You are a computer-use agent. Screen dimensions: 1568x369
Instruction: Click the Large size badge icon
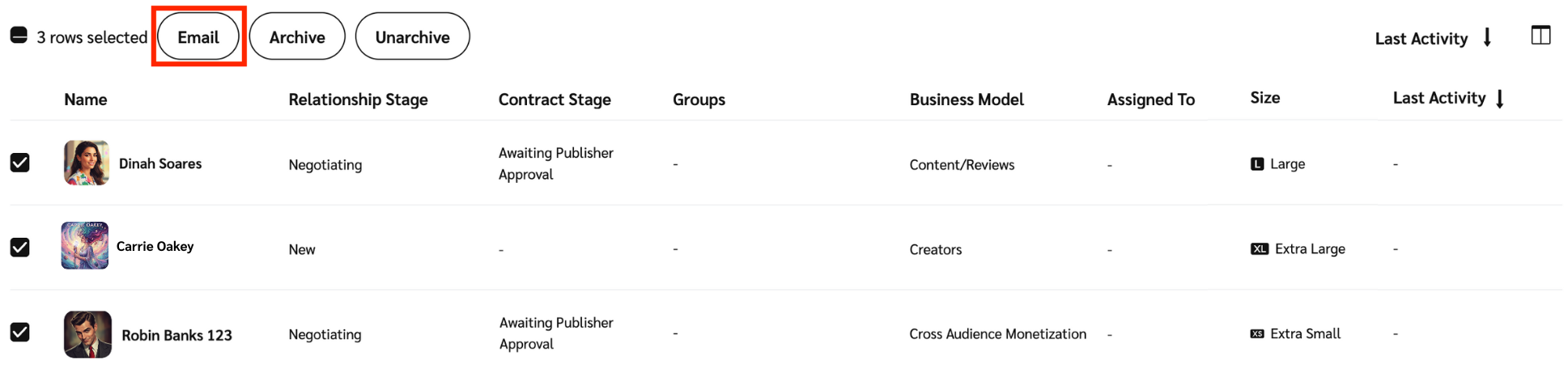click(x=1256, y=164)
